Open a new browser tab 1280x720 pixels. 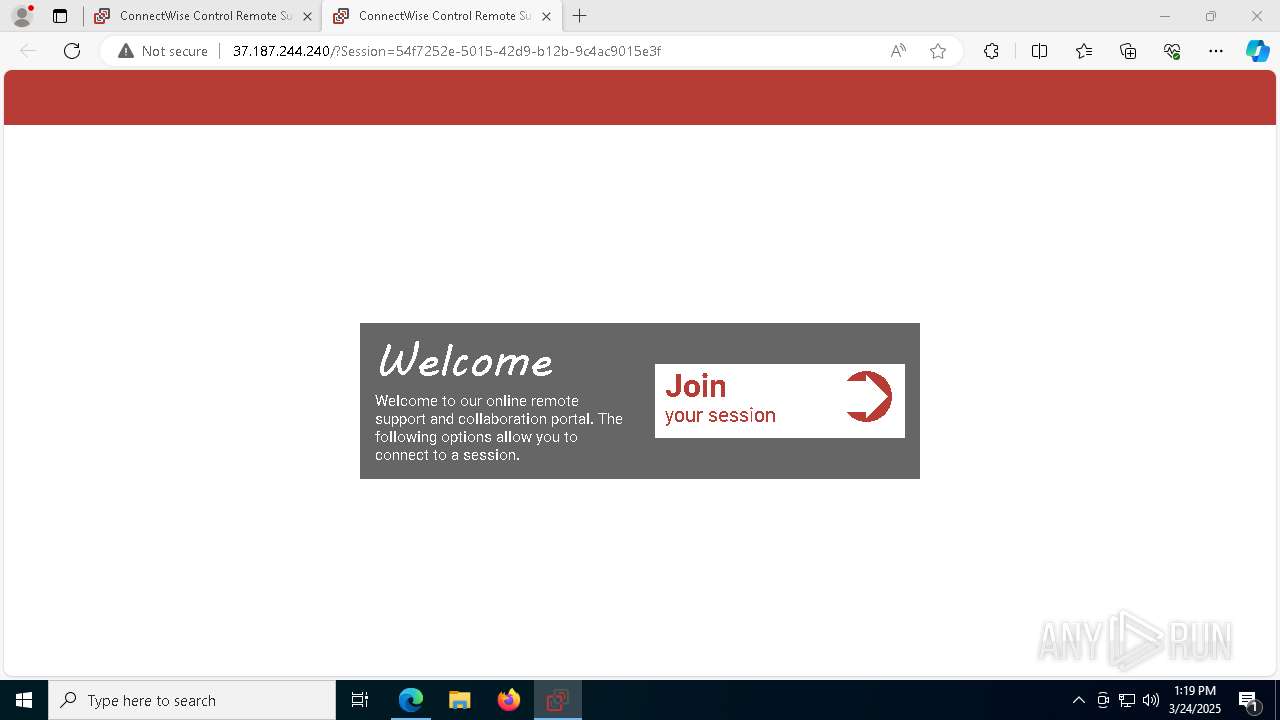pos(580,16)
